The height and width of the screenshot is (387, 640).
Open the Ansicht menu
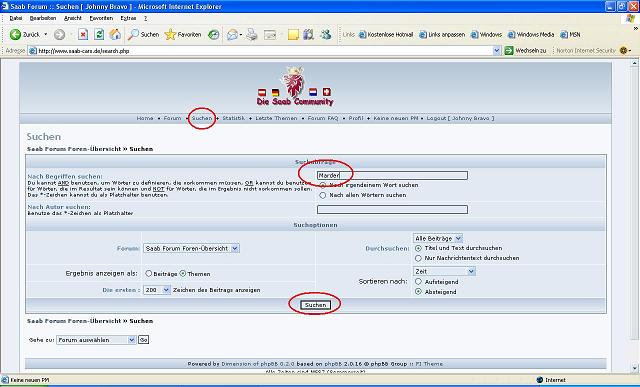(73, 18)
